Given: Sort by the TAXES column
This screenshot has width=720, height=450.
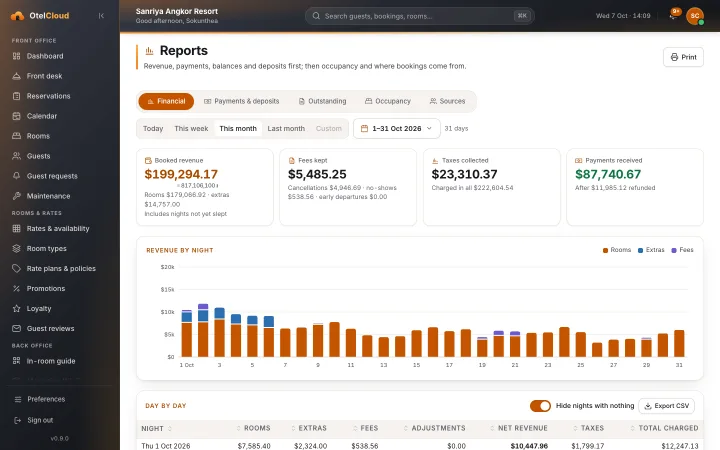Looking at the screenshot, I should (x=589, y=428).
